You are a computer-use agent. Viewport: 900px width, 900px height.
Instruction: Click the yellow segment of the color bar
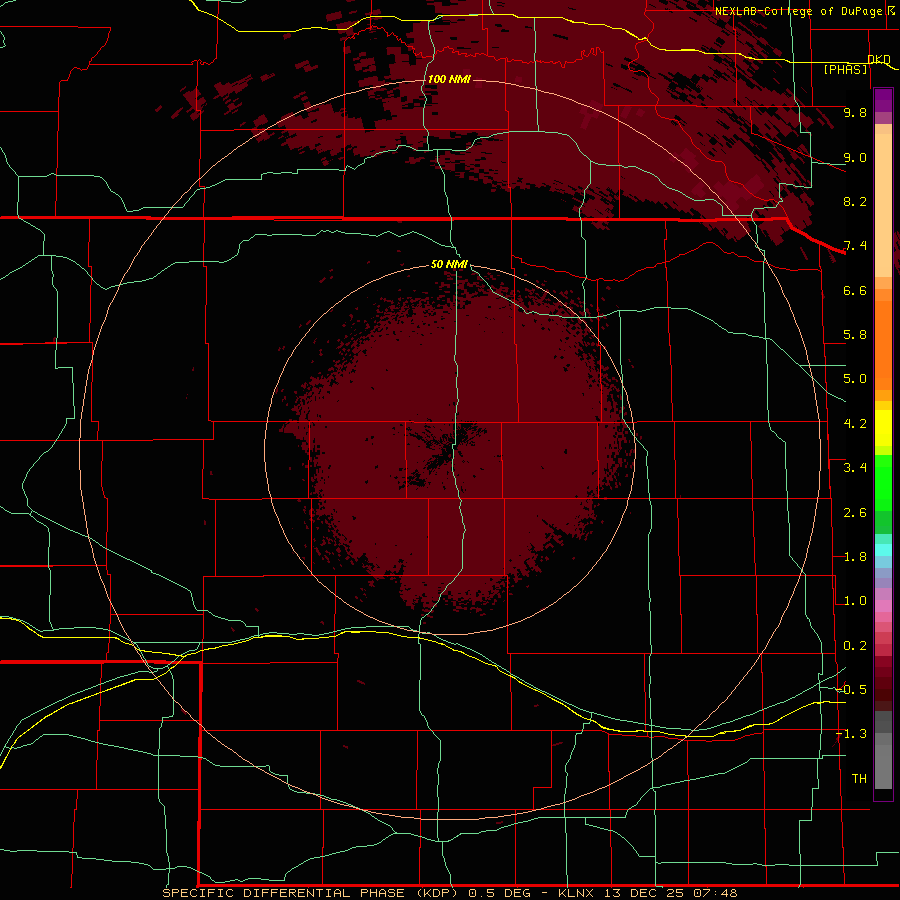click(883, 428)
